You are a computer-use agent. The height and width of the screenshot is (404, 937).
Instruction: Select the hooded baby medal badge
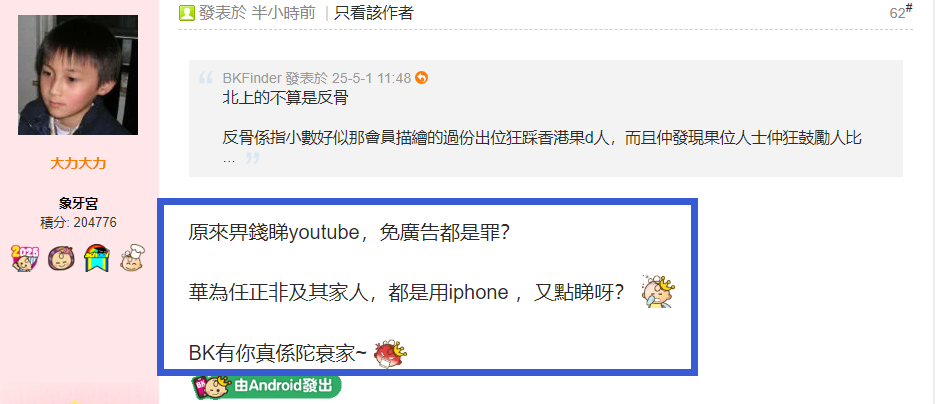pos(61,258)
